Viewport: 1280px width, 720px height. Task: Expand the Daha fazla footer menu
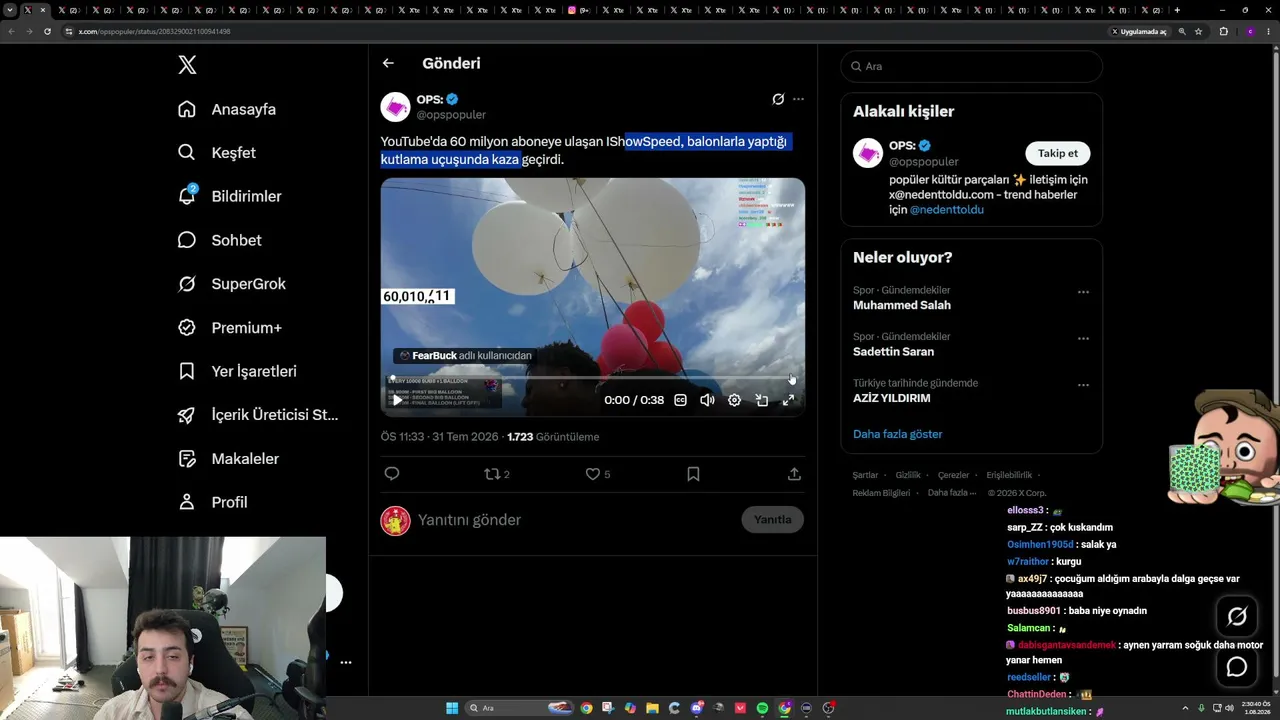point(951,493)
